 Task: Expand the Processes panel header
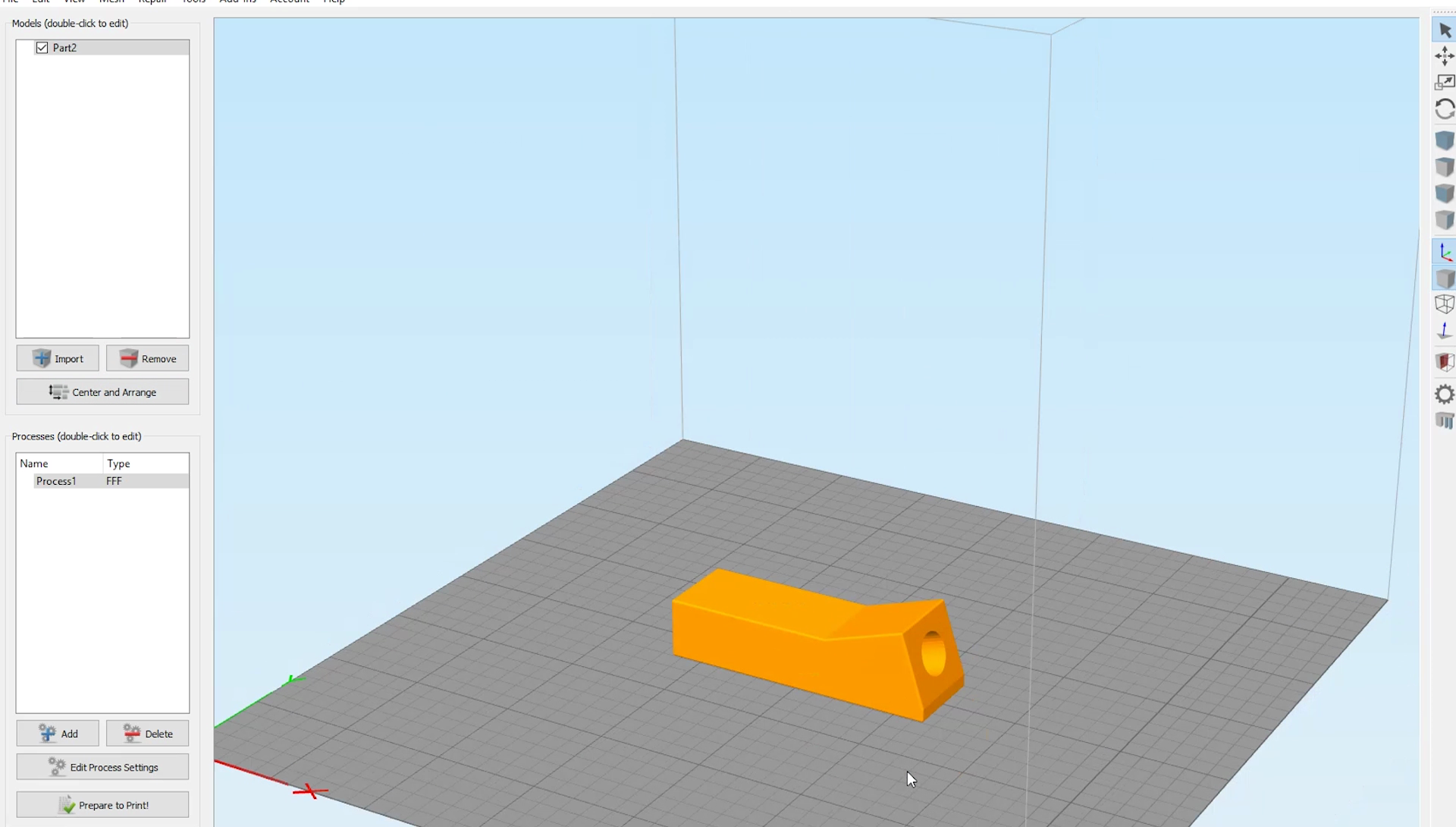pyautogui.click(x=76, y=435)
